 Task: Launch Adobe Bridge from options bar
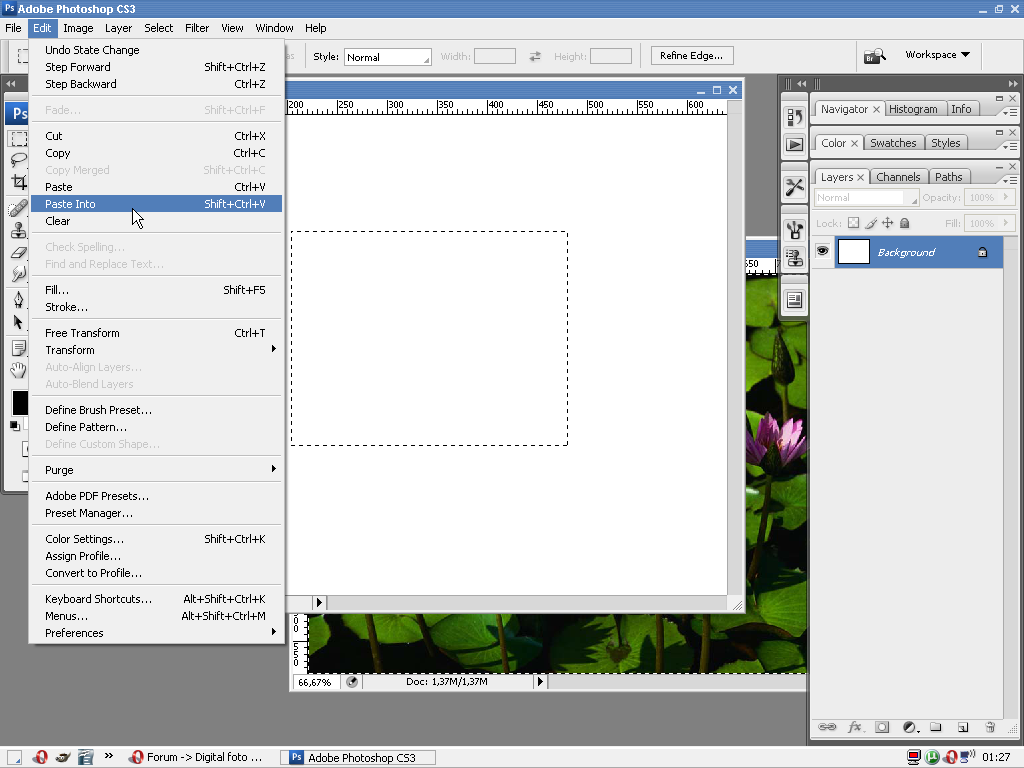click(x=874, y=56)
